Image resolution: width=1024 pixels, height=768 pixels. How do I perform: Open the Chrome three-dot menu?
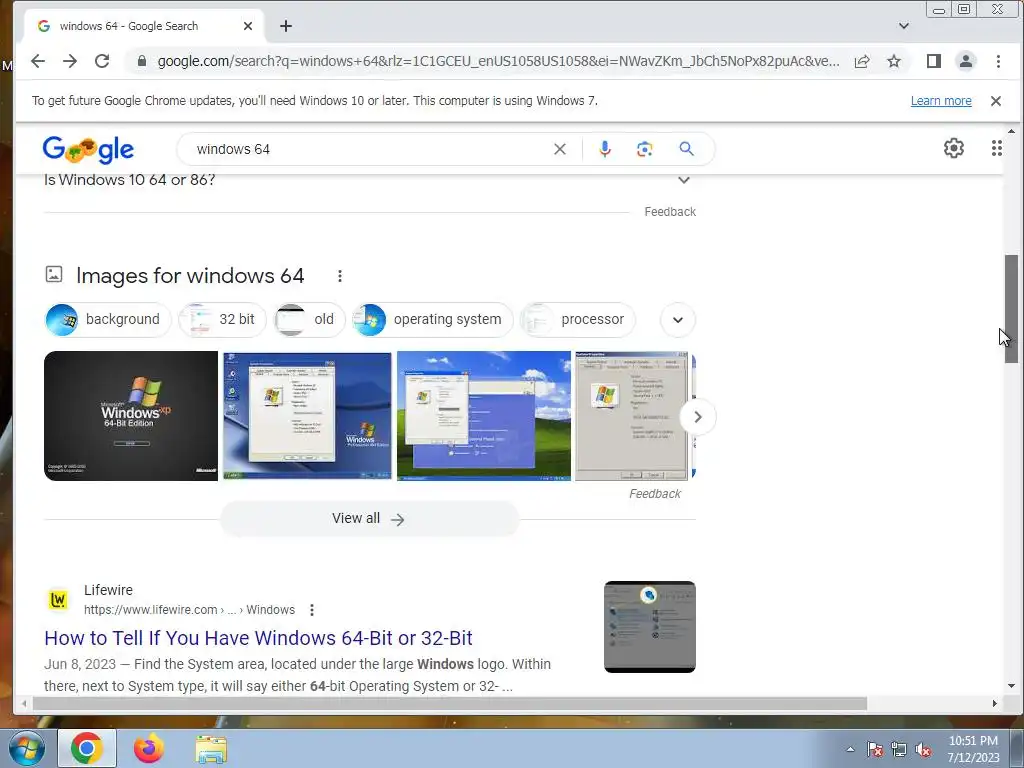[x=998, y=61]
